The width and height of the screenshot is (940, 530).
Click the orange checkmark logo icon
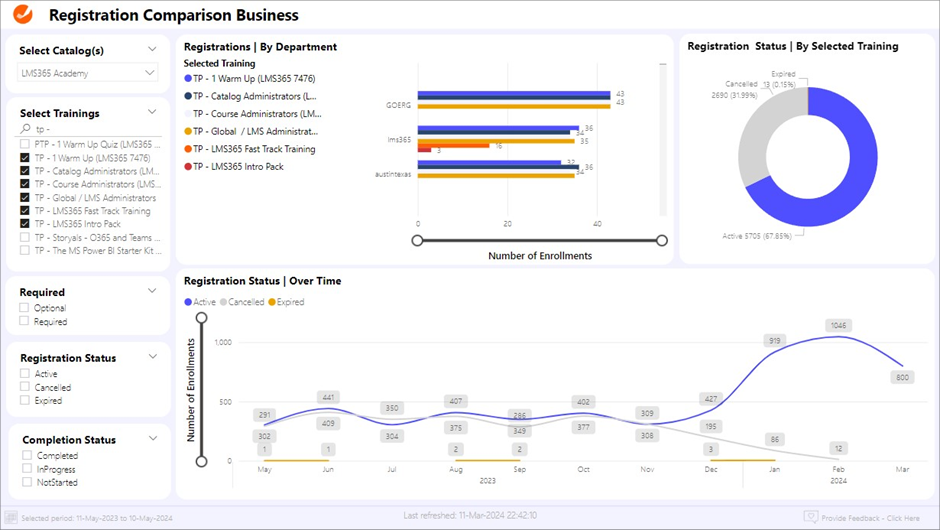22,15
